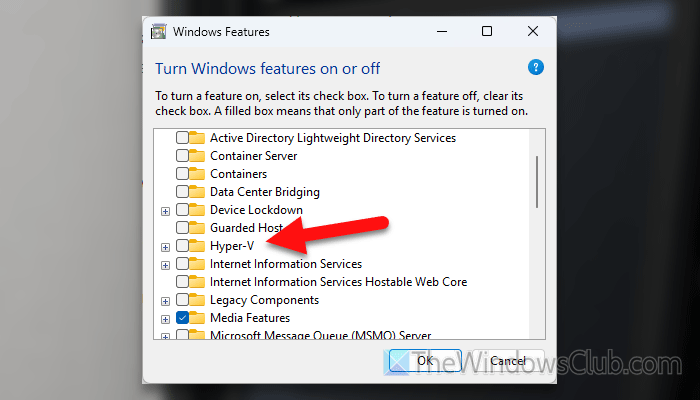Click the blue help question mark icon

coord(536,68)
